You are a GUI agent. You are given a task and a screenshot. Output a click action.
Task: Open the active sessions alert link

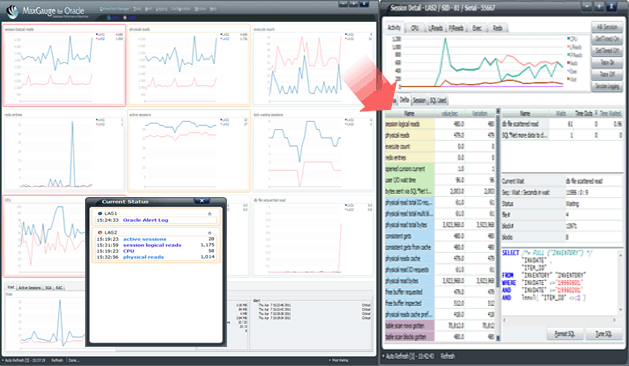click(144, 239)
